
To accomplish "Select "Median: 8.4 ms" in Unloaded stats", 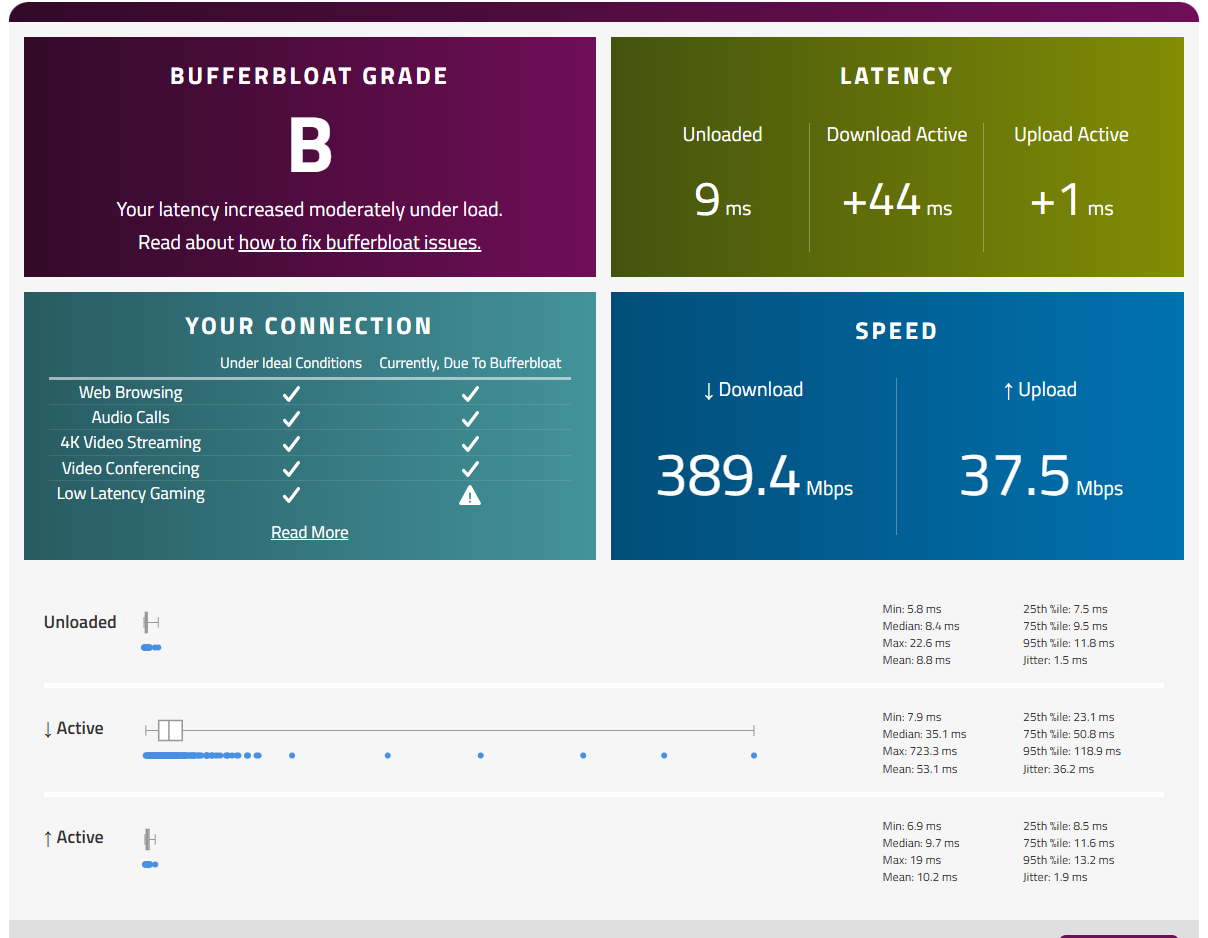I will pyautogui.click(x=921, y=626).
